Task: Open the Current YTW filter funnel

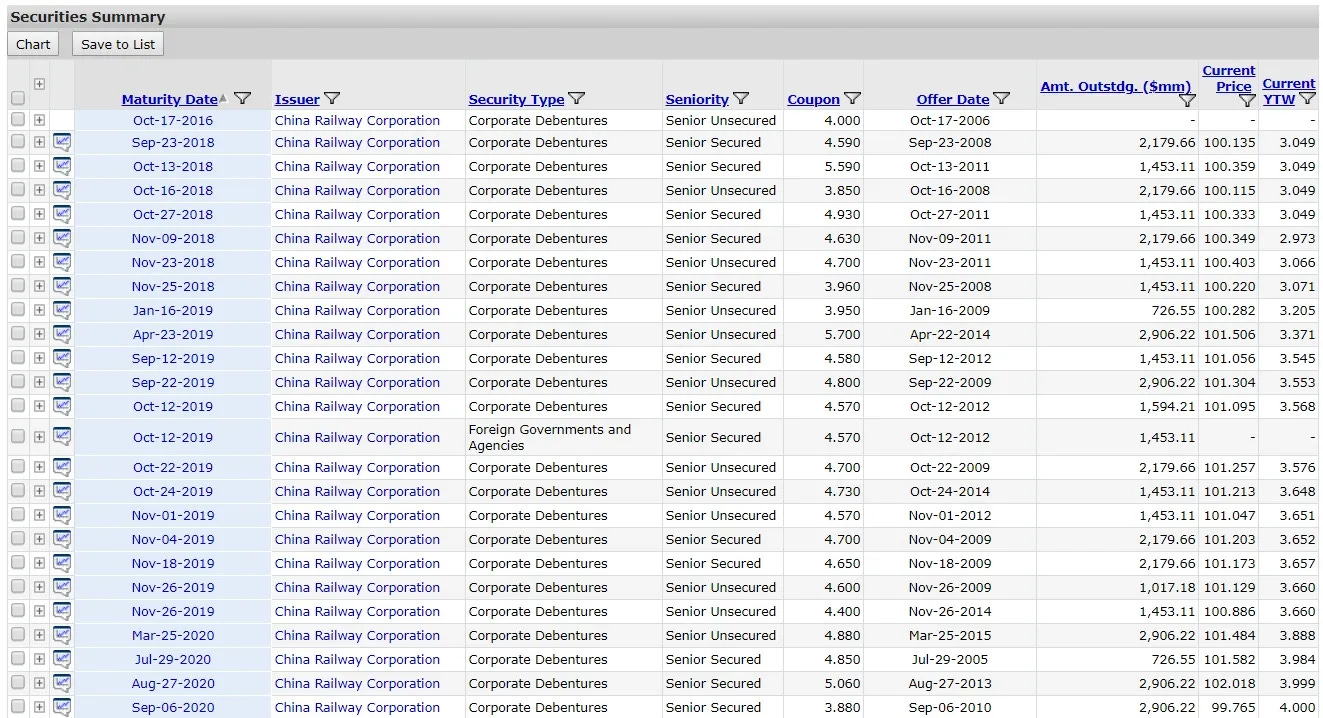Action: [x=1307, y=98]
